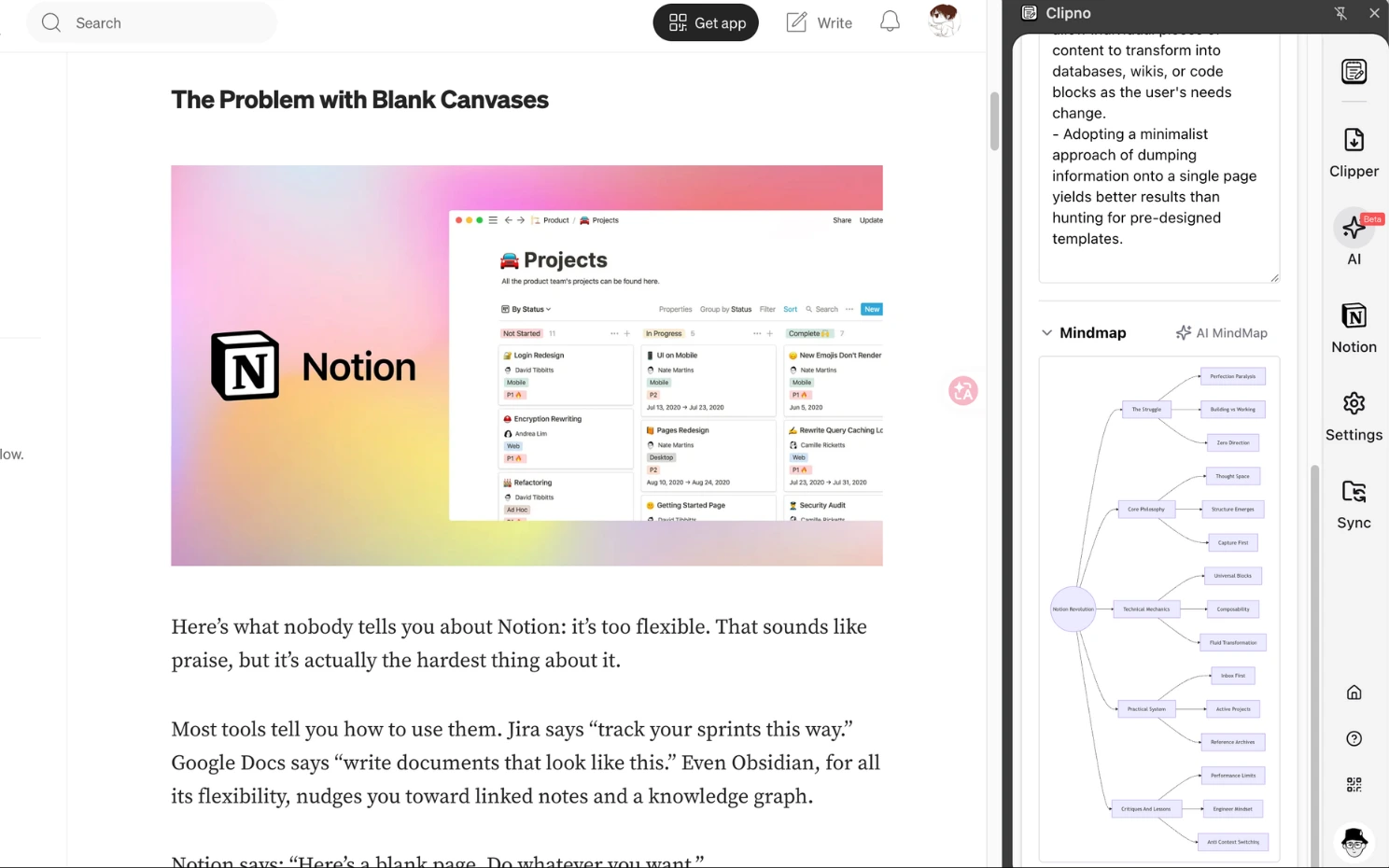Open the Clipper tool in Clipno sidebar
Viewport: 1389px width, 868px height.
1354,153
